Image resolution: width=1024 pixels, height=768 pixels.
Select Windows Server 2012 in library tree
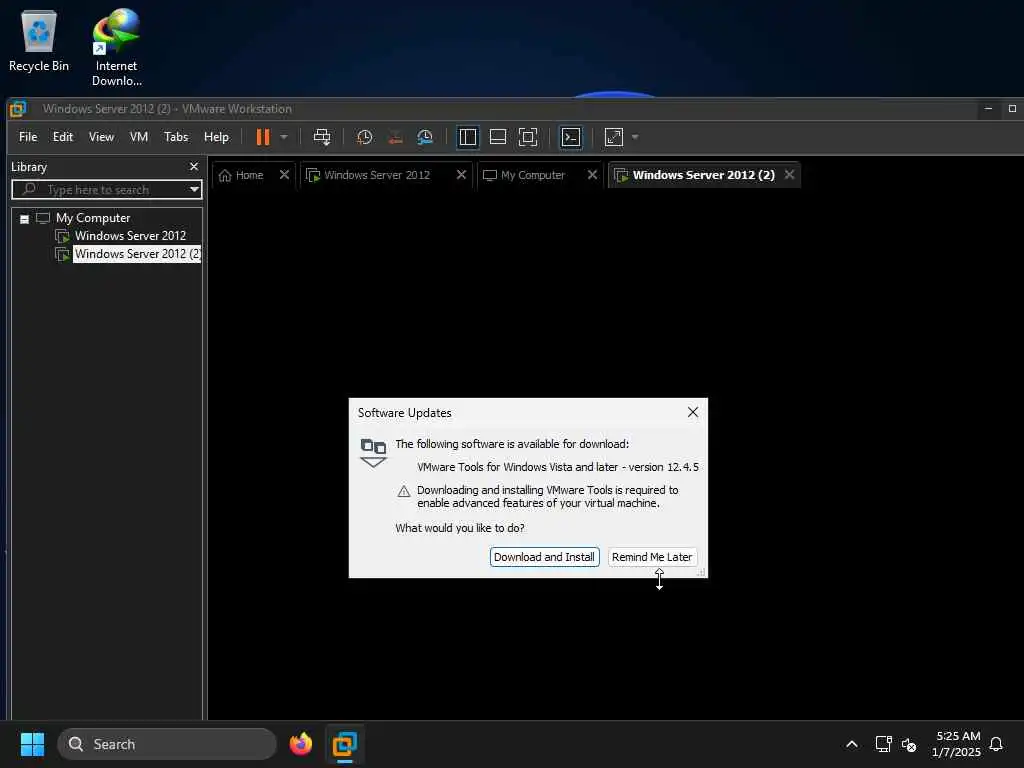(x=130, y=236)
